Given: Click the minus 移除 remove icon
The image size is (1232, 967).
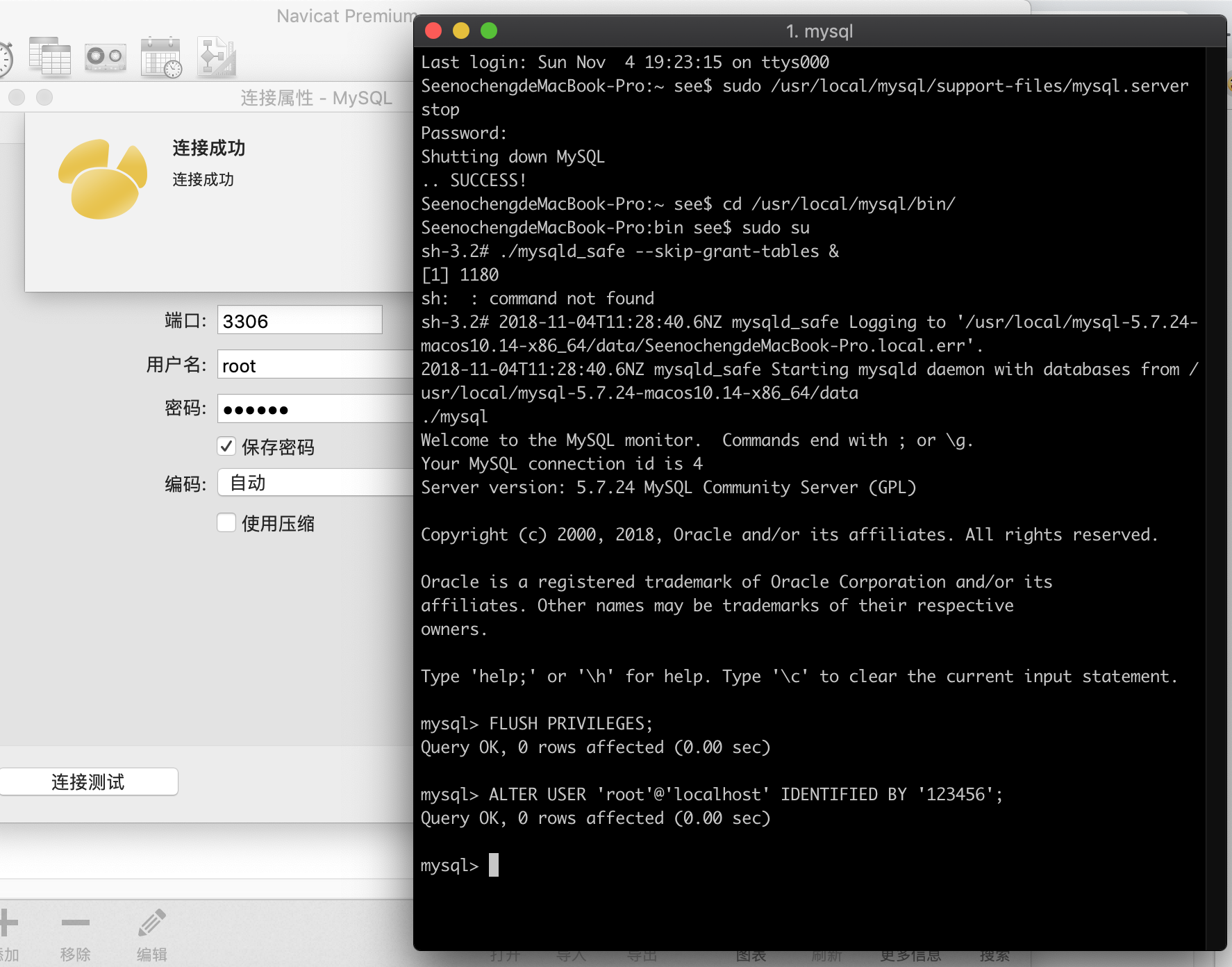Looking at the screenshot, I should click(x=76, y=923).
